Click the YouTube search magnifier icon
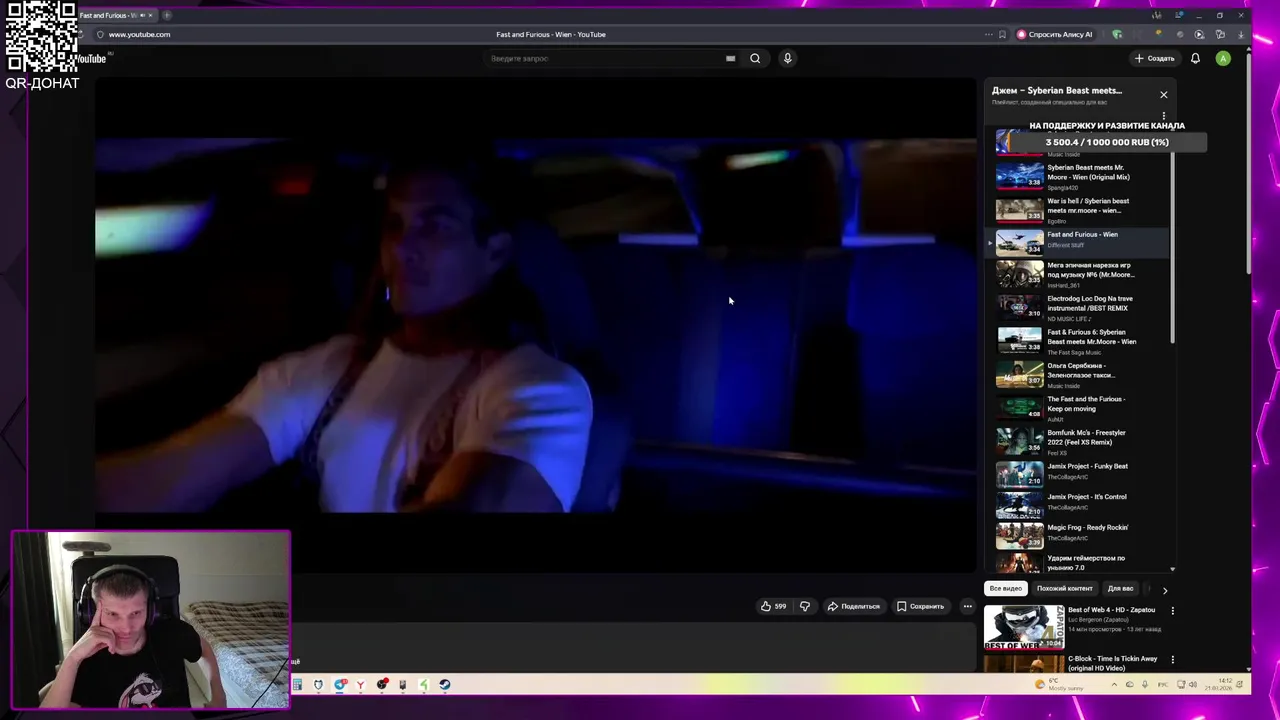This screenshot has width=1280, height=720. [x=755, y=58]
